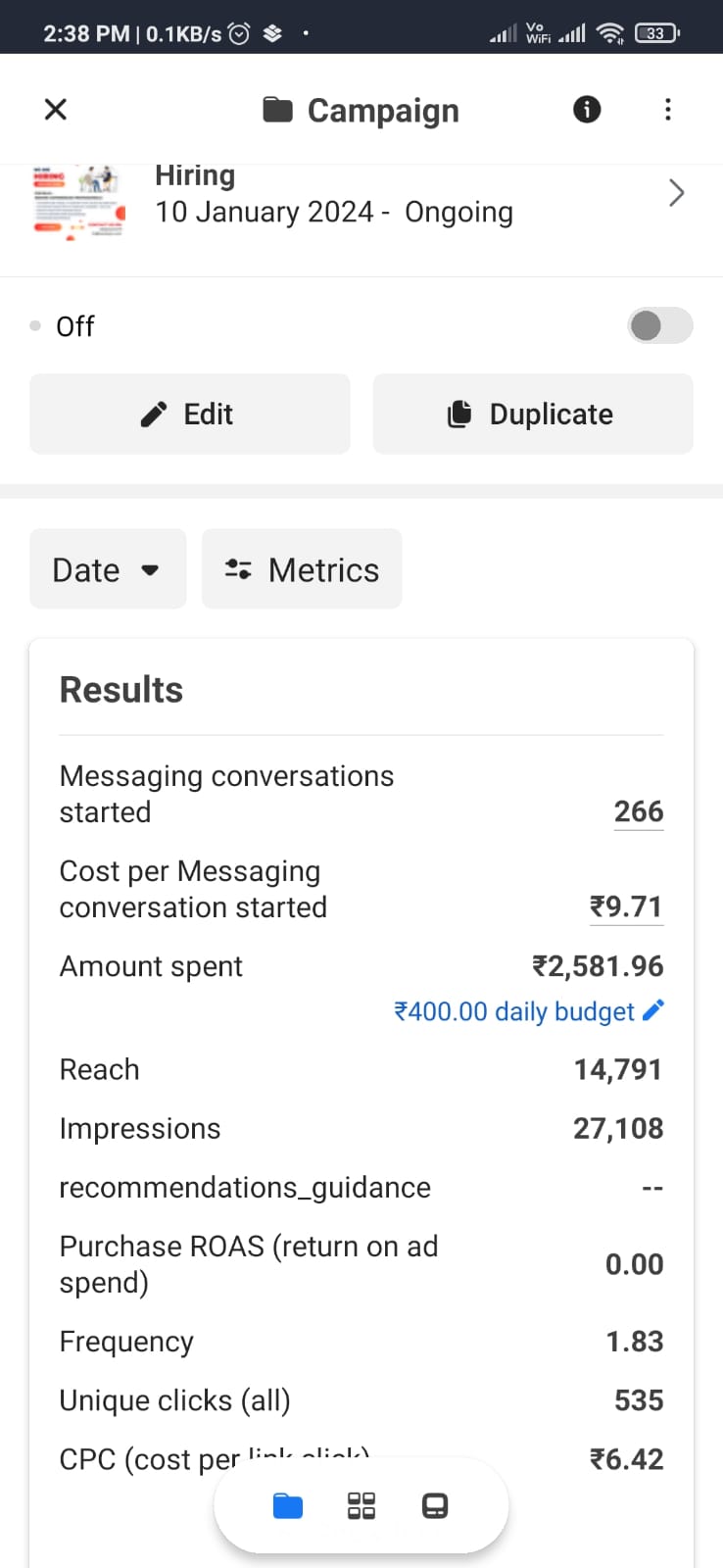Tap the 266 messaging conversations value
The width and height of the screenshot is (723, 1568).
click(639, 811)
